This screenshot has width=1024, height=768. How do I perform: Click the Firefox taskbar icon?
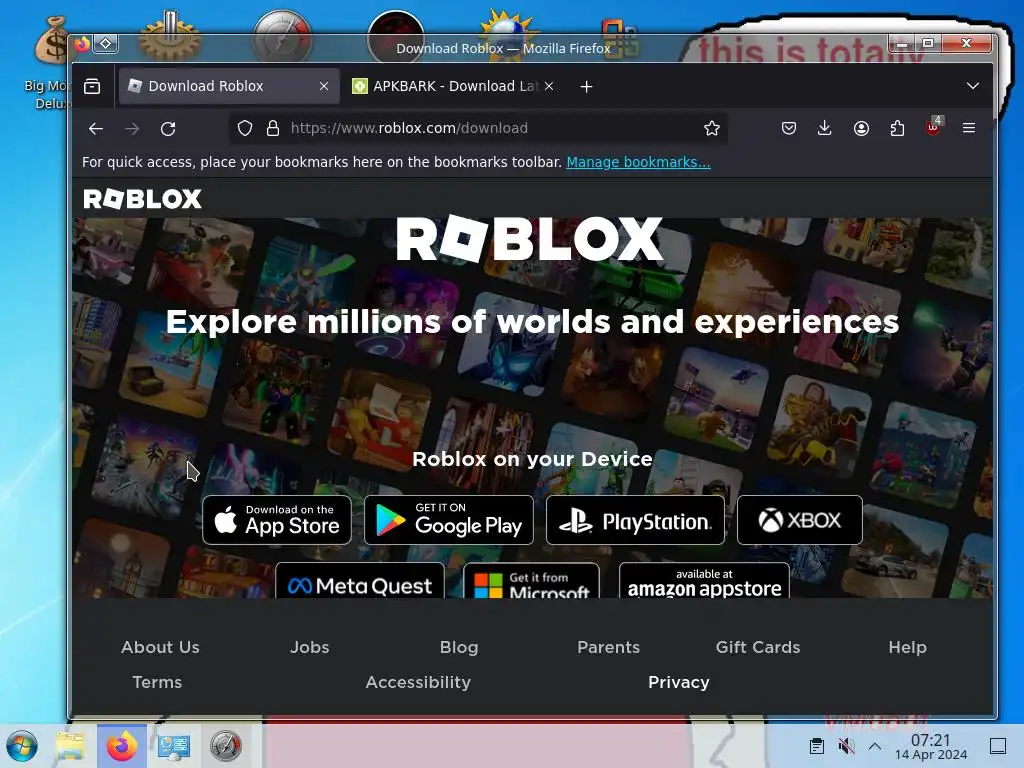coord(122,746)
